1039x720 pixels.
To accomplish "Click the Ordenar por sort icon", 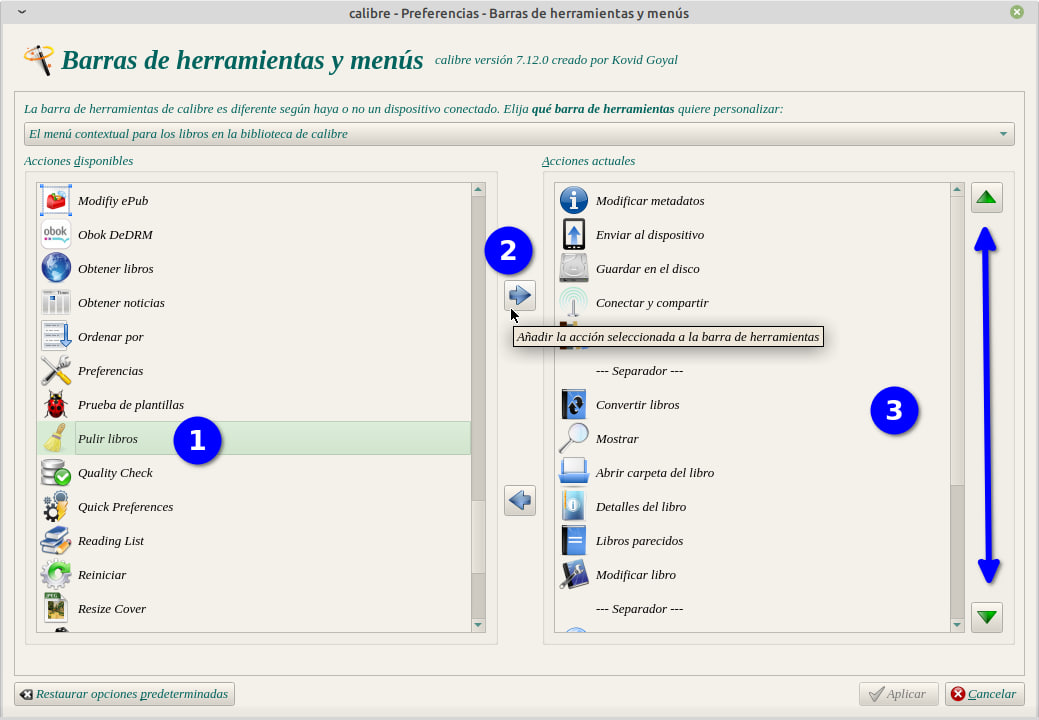I will (56, 336).
